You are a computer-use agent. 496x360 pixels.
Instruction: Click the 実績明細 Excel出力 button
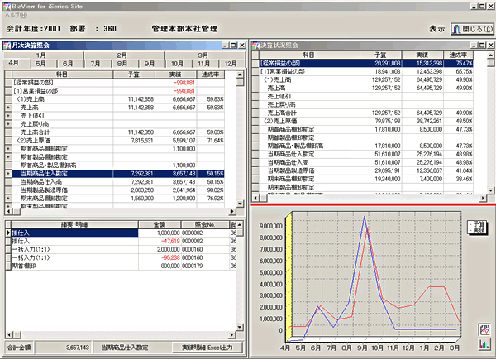207,347
